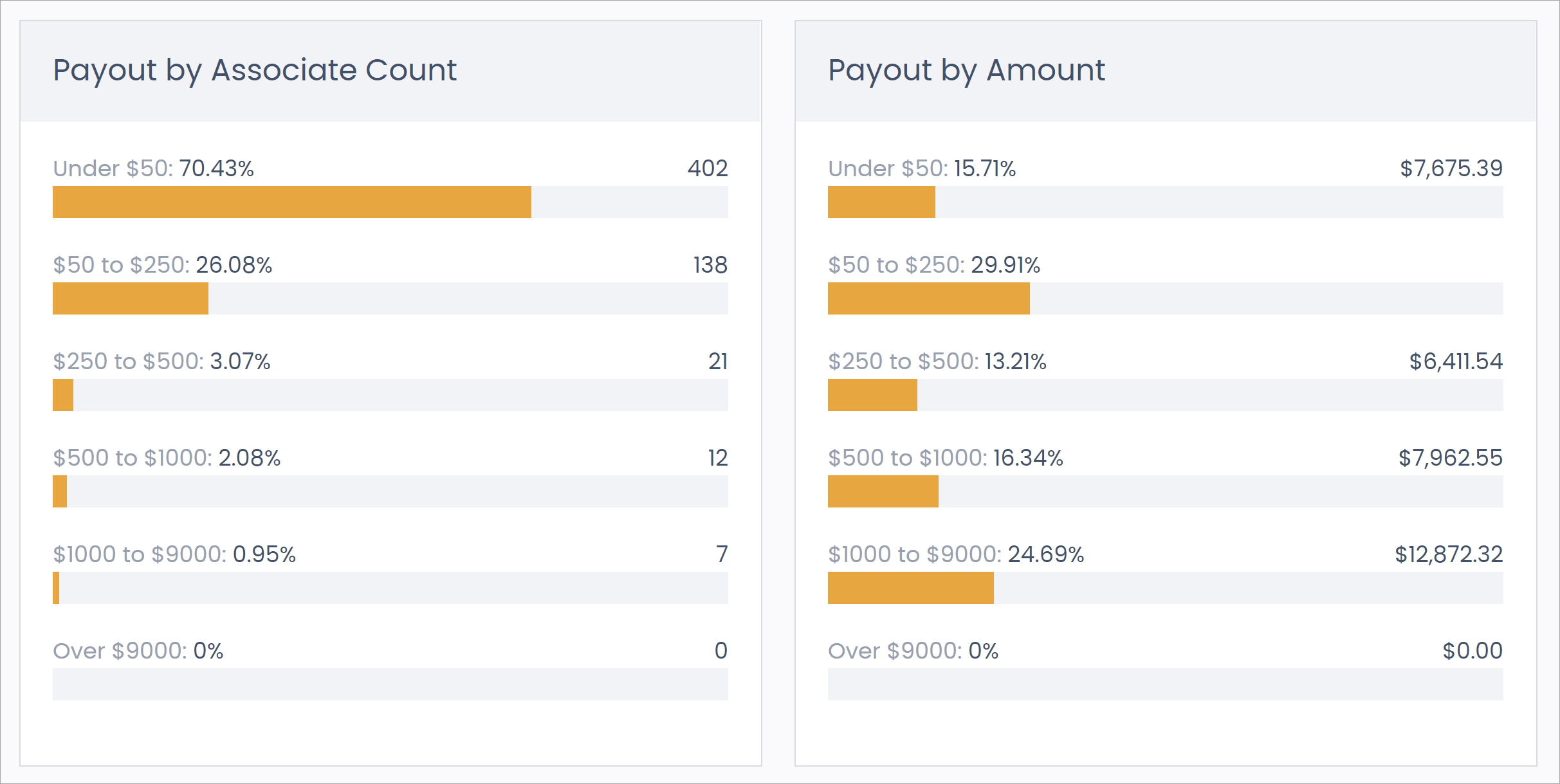Image resolution: width=1560 pixels, height=784 pixels.
Task: Select the associate count value 138
Action: 710,265
